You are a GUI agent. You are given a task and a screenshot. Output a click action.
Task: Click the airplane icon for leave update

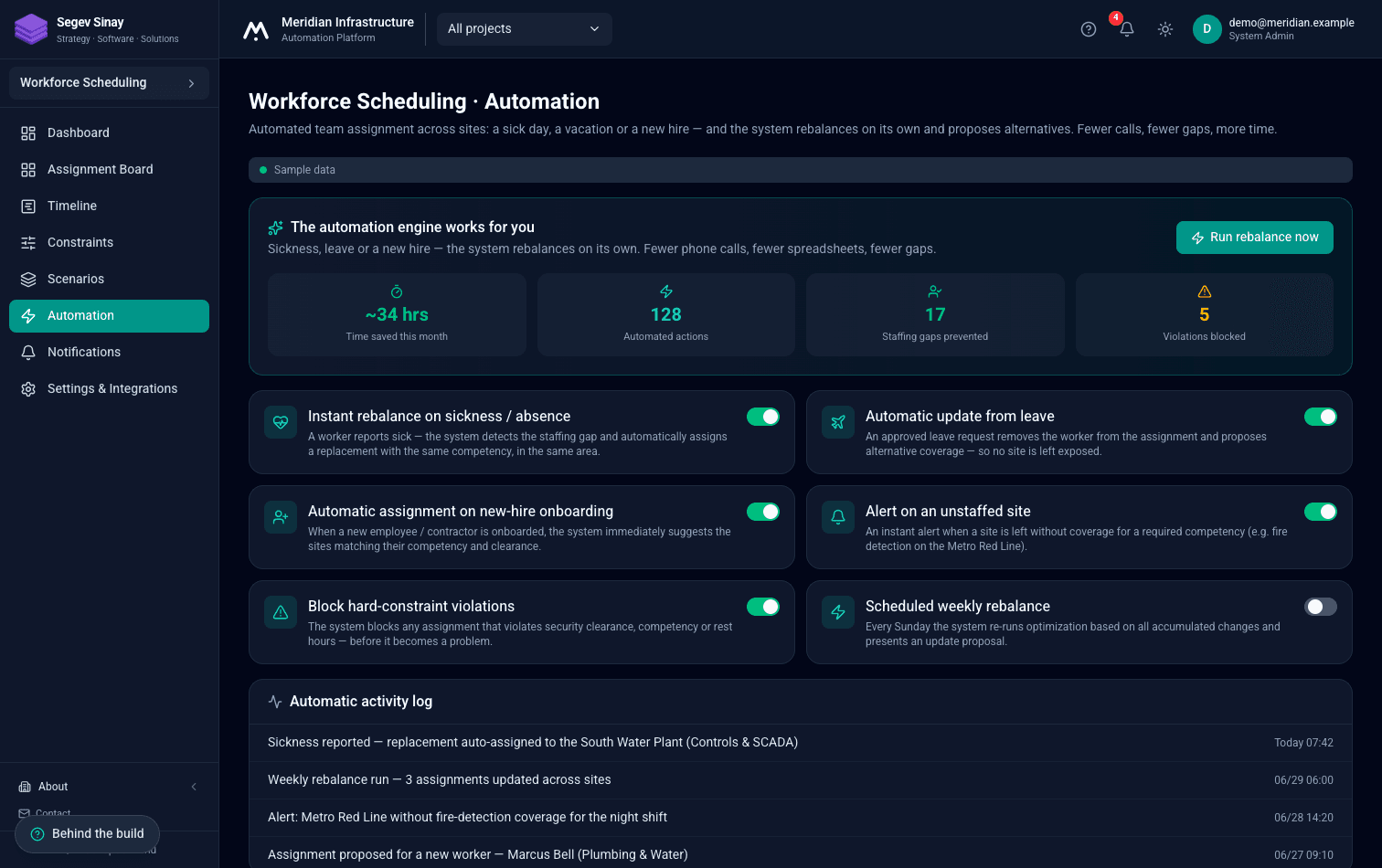click(x=838, y=422)
